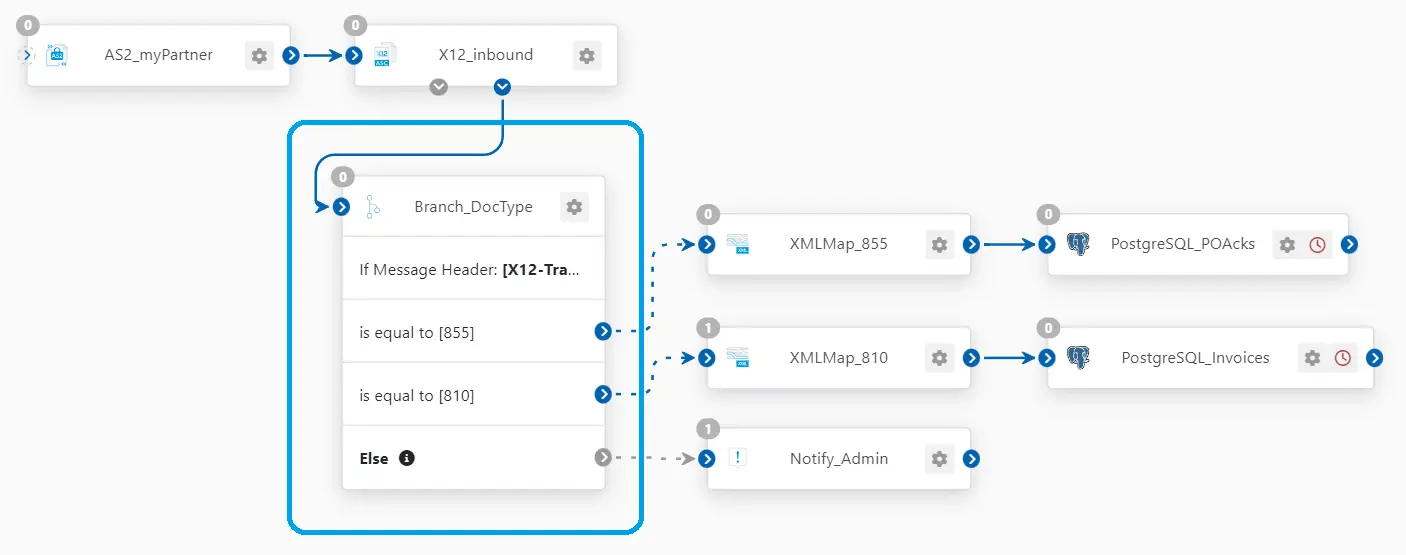Click the output arrow of AS2_myPartner
1406x555 pixels.
290,56
